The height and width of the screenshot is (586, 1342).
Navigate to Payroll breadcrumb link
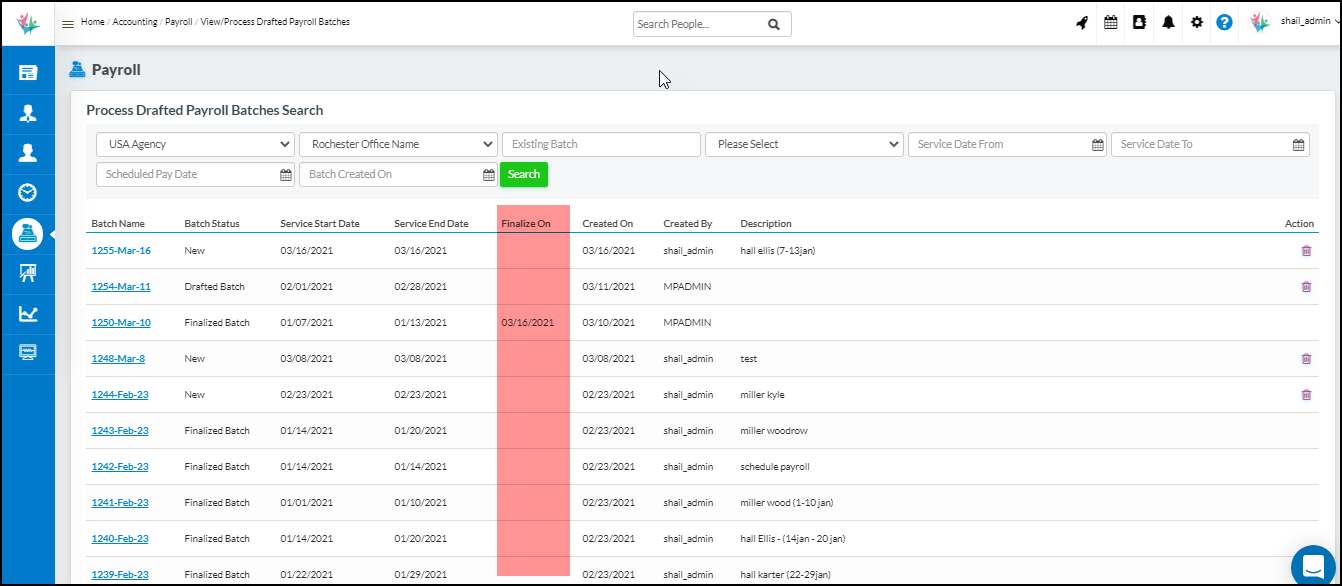pyautogui.click(x=179, y=22)
